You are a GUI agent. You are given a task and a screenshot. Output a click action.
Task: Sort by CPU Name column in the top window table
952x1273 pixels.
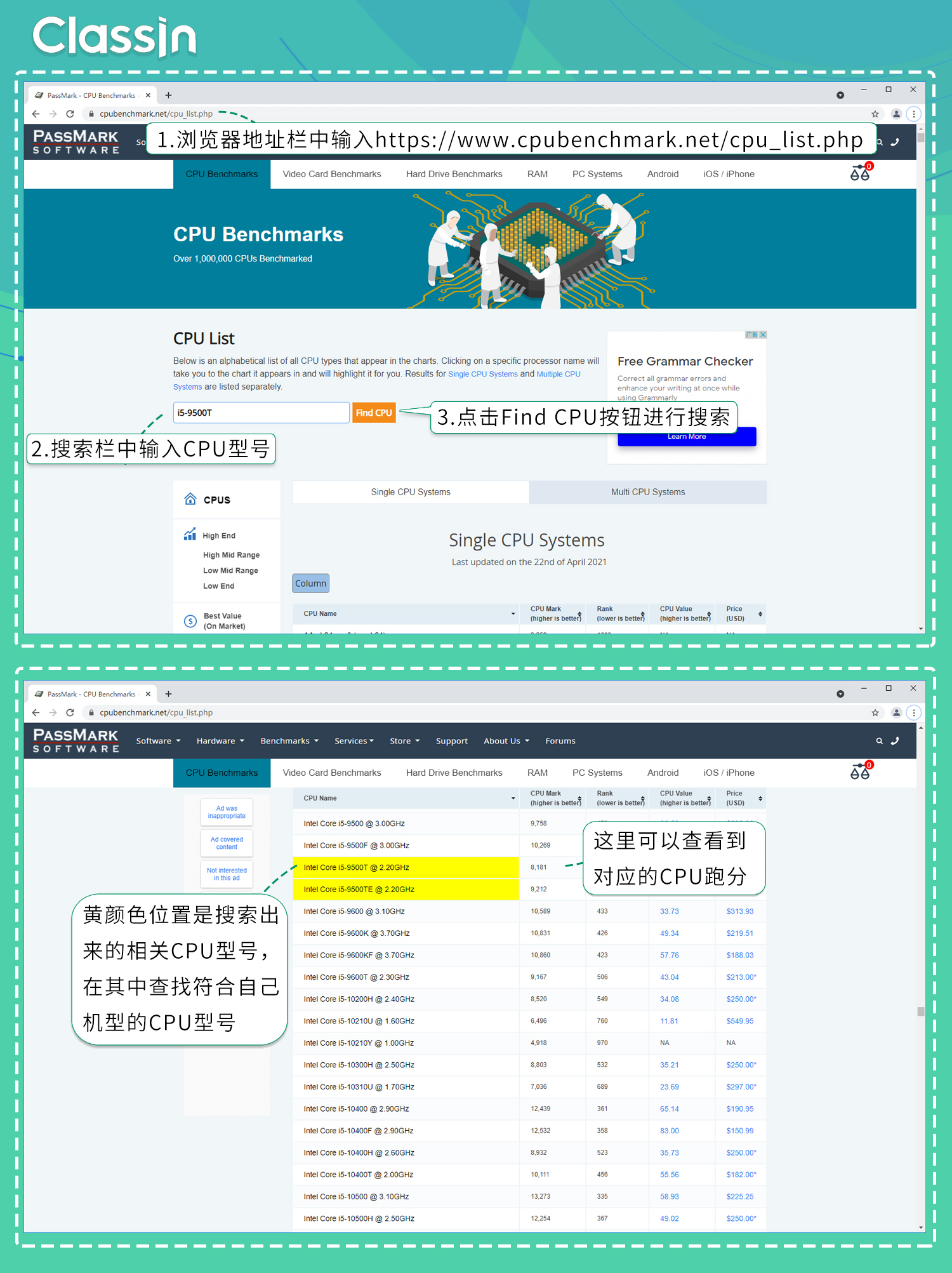[x=406, y=614]
